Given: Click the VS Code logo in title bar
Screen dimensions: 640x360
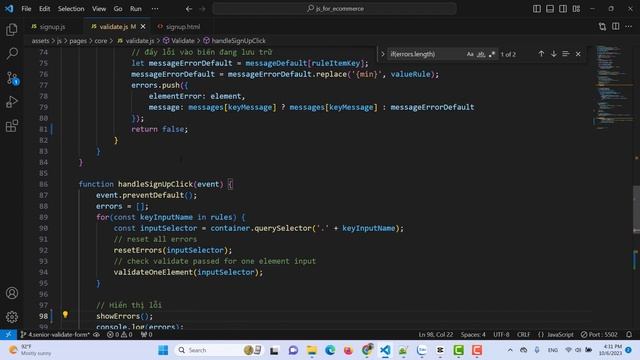Looking at the screenshot, I should pos(9,9).
